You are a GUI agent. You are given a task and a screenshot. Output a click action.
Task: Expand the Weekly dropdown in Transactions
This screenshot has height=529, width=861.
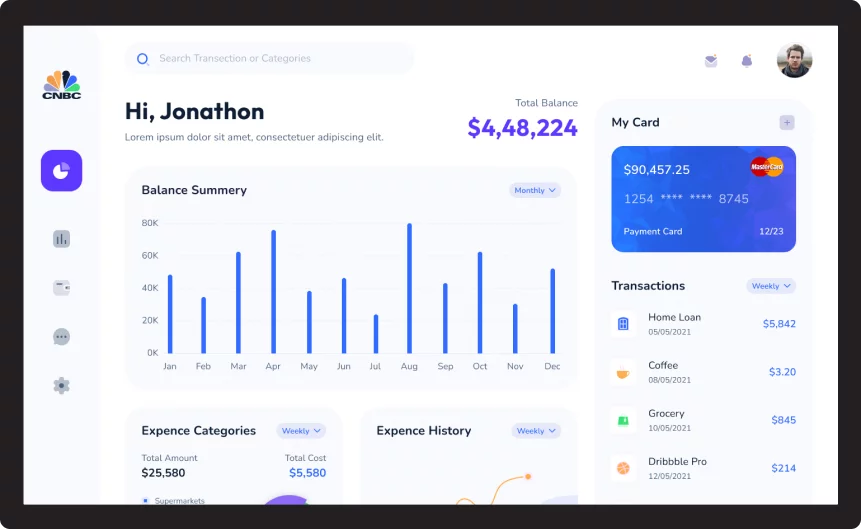tap(771, 286)
